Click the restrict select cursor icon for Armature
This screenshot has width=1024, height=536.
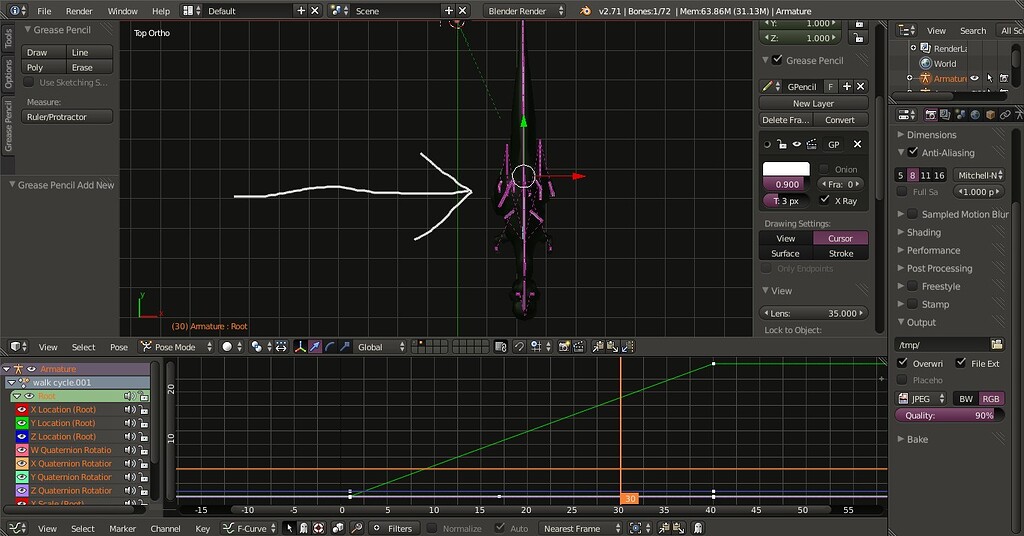pos(990,78)
